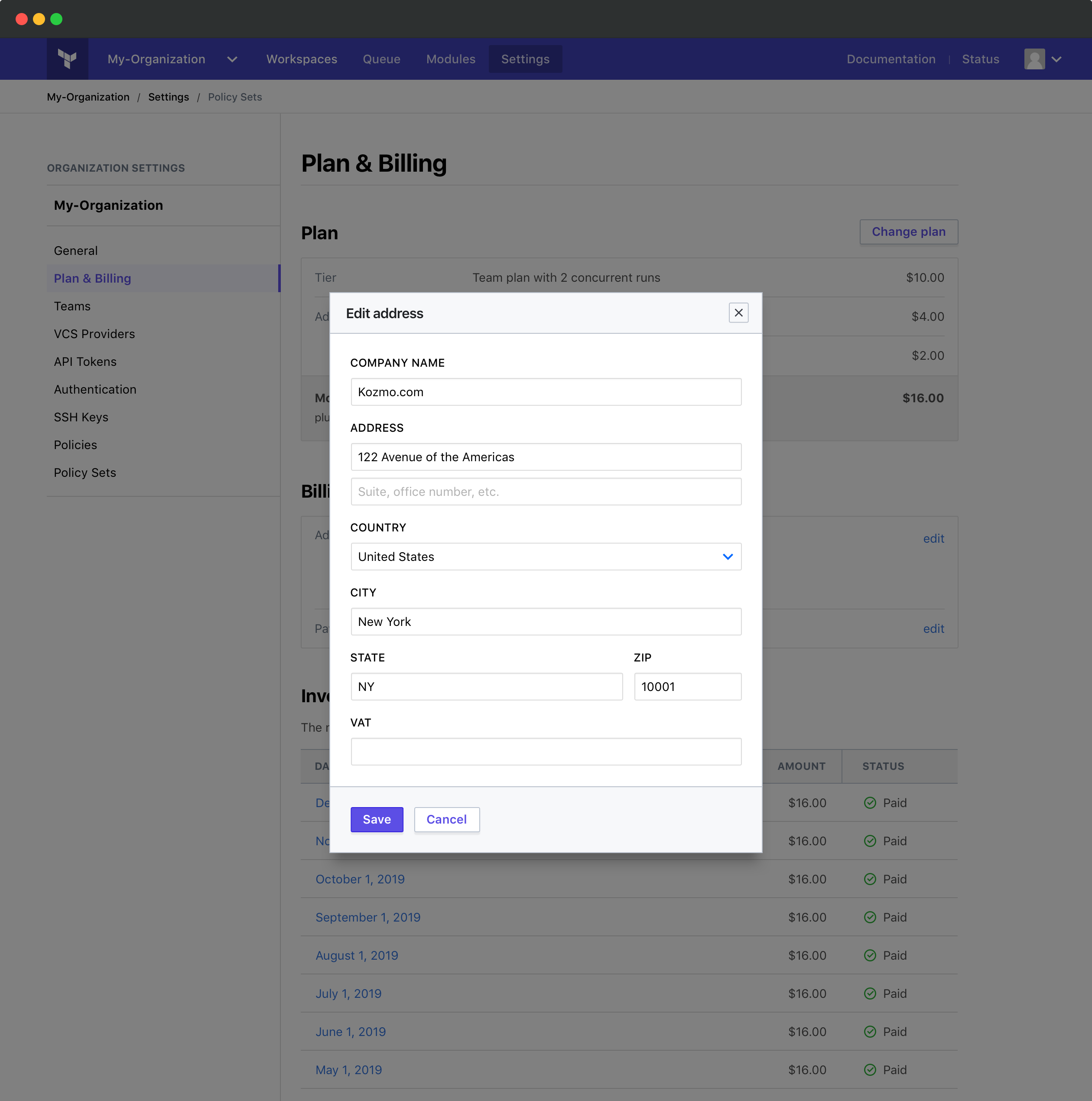
Task: Expand the My-Organization switcher dropdown
Action: pyautogui.click(x=232, y=59)
